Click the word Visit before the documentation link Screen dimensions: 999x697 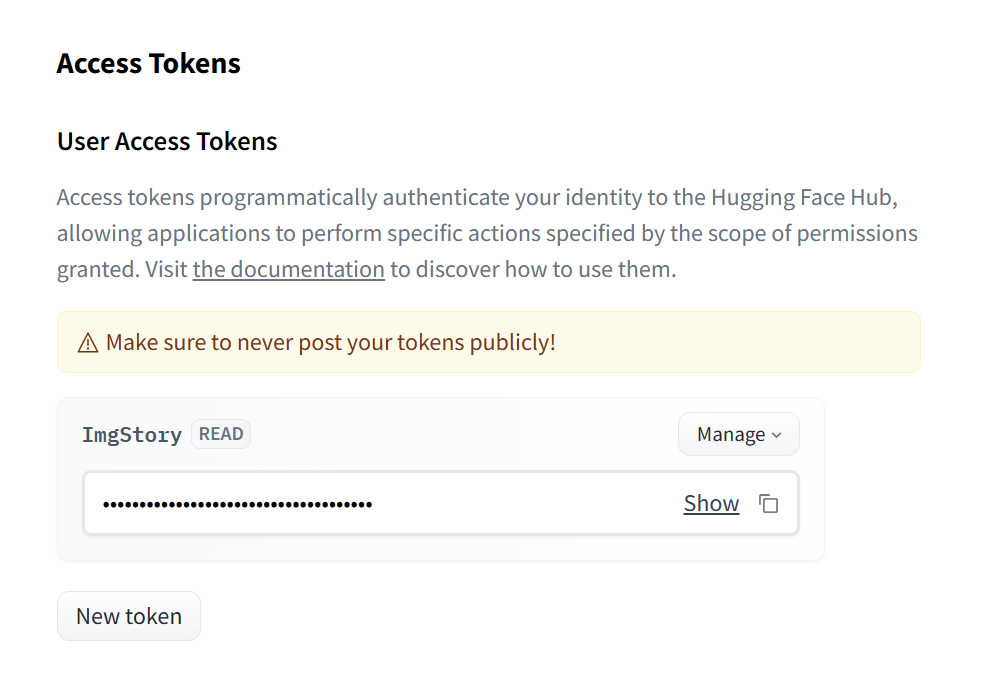pos(166,269)
